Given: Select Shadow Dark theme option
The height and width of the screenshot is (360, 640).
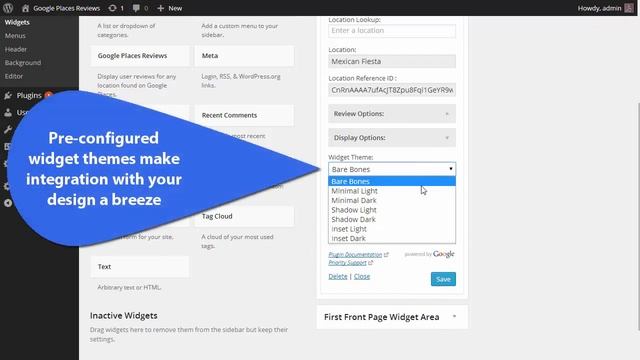Looking at the screenshot, I should point(392,219).
